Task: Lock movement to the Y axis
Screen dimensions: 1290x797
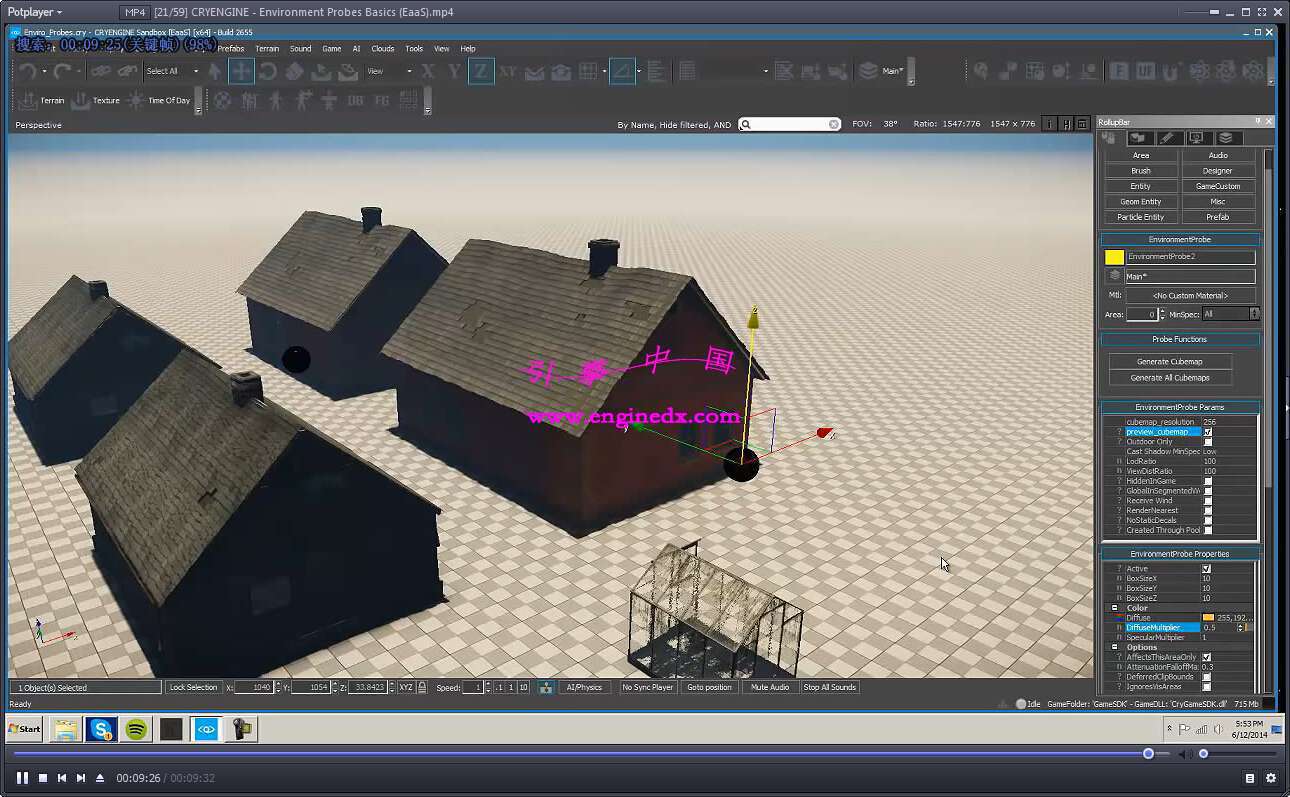Action: point(455,71)
